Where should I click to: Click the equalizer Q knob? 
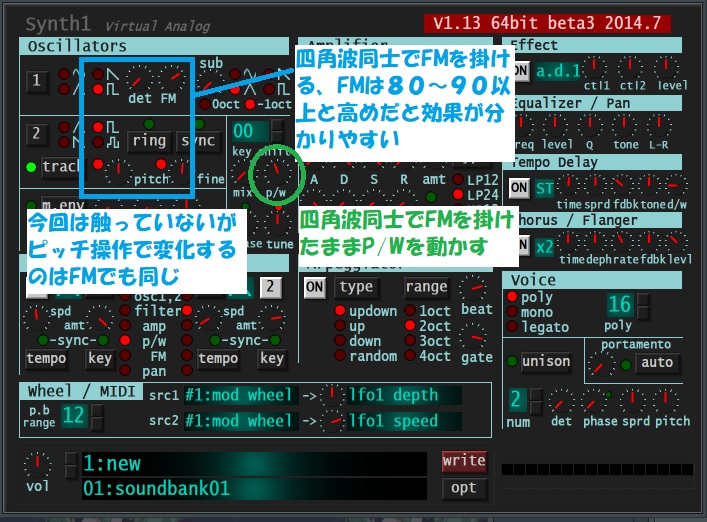tap(590, 125)
